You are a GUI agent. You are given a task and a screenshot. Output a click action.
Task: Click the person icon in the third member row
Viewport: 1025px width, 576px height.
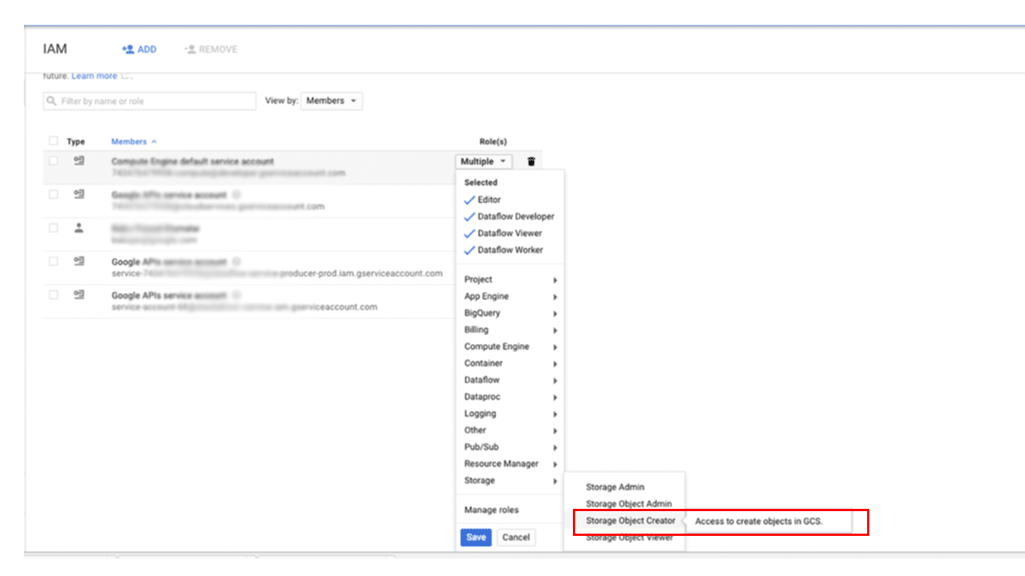pyautogui.click(x=79, y=228)
